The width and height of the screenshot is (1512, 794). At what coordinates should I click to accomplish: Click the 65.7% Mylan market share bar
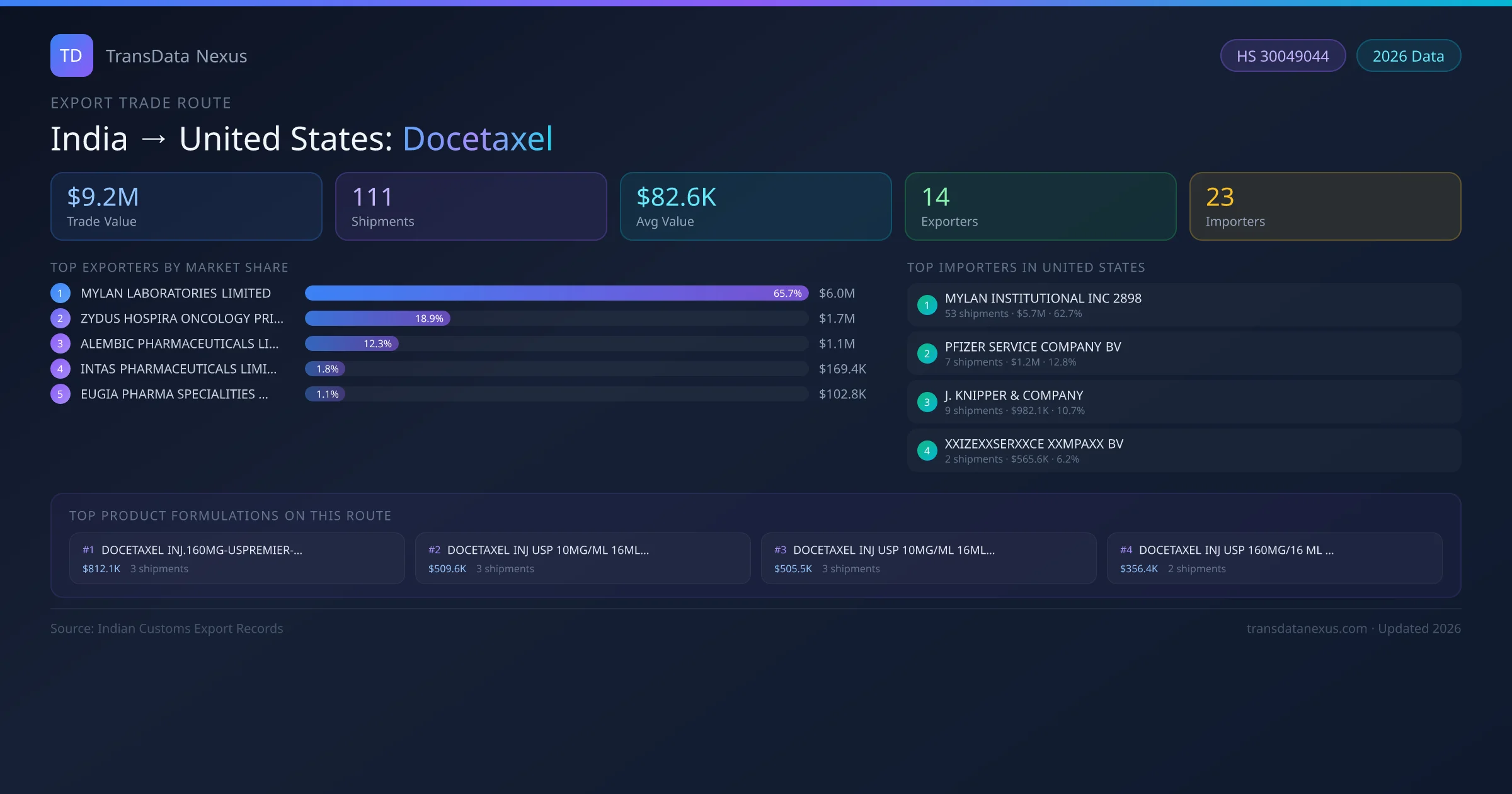(x=556, y=293)
